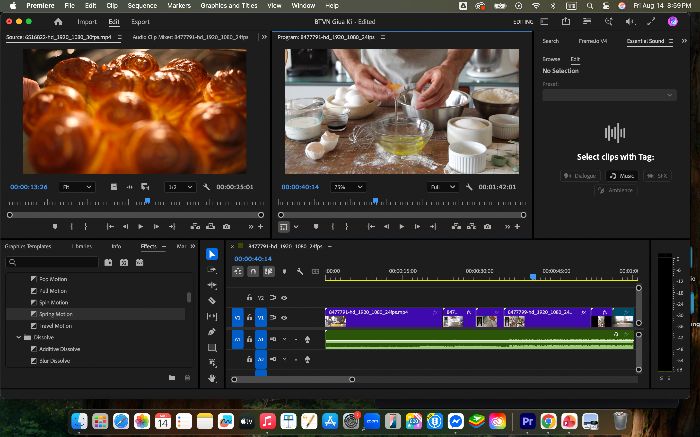The image size is (700, 437).
Task: Show overflow tabs in Source panel group
Action: coord(264,37)
